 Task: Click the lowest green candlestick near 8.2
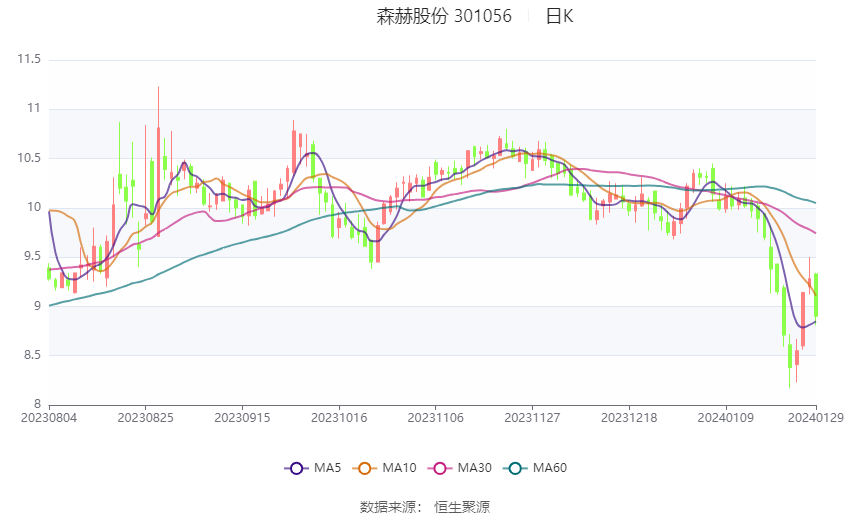click(x=790, y=356)
